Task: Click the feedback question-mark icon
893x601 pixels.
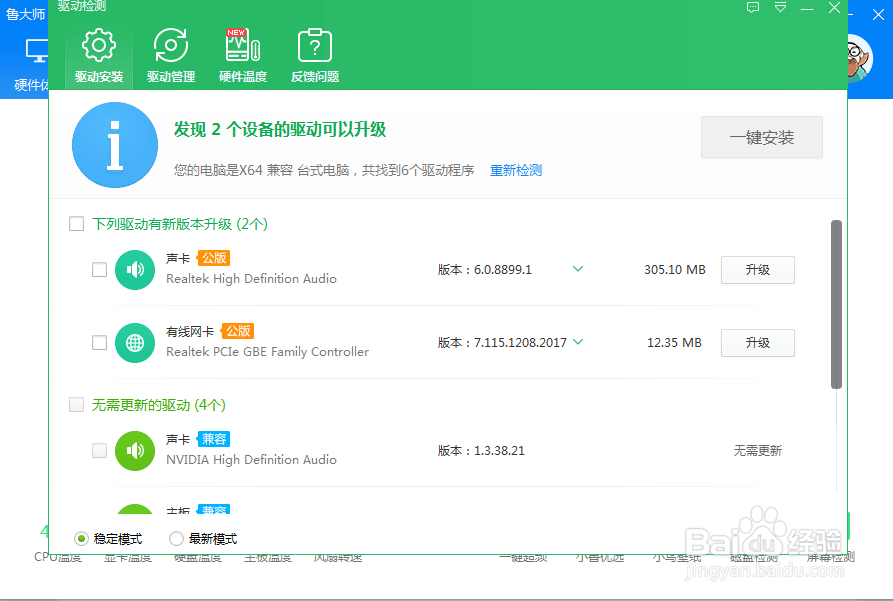Action: click(x=315, y=45)
